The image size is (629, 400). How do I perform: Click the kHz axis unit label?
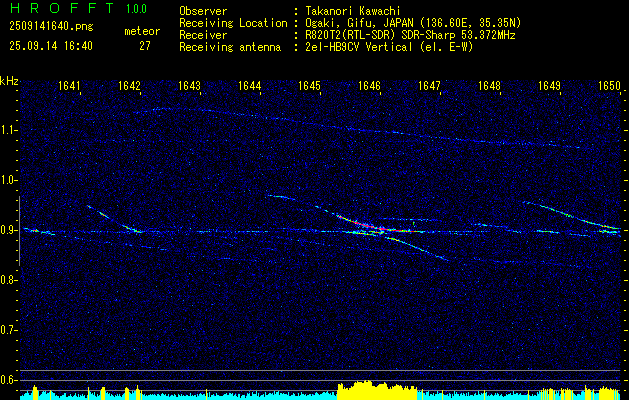point(9,80)
